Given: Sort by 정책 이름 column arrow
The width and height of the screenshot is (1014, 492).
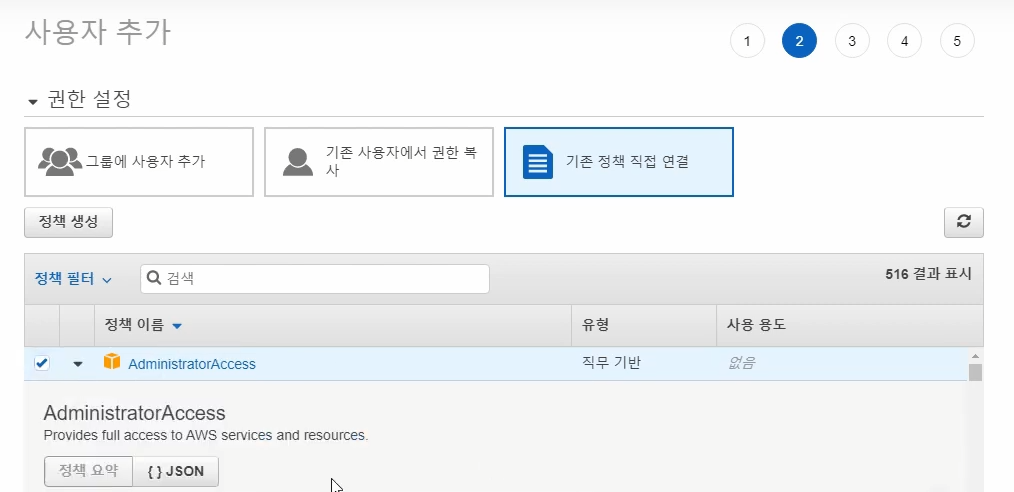Looking at the screenshot, I should click(177, 326).
